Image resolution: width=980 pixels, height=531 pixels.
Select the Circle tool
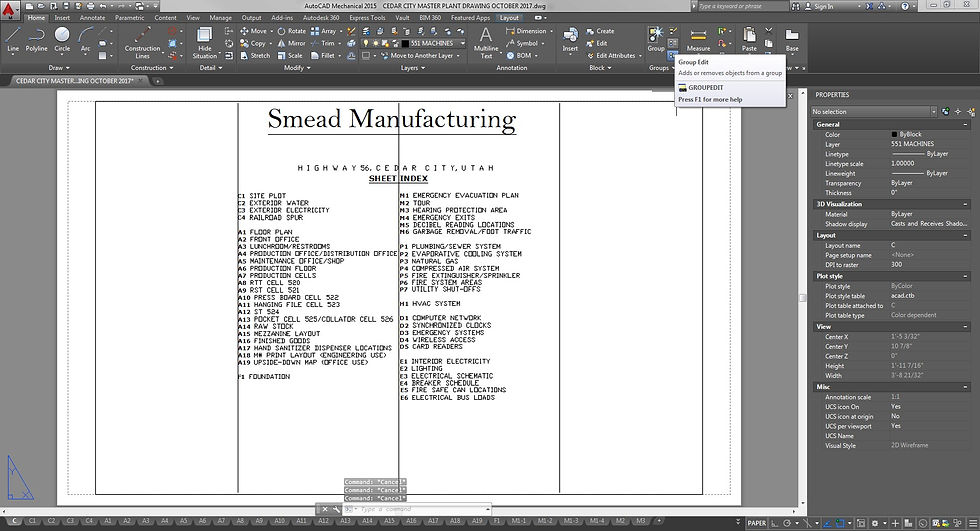tap(62, 39)
